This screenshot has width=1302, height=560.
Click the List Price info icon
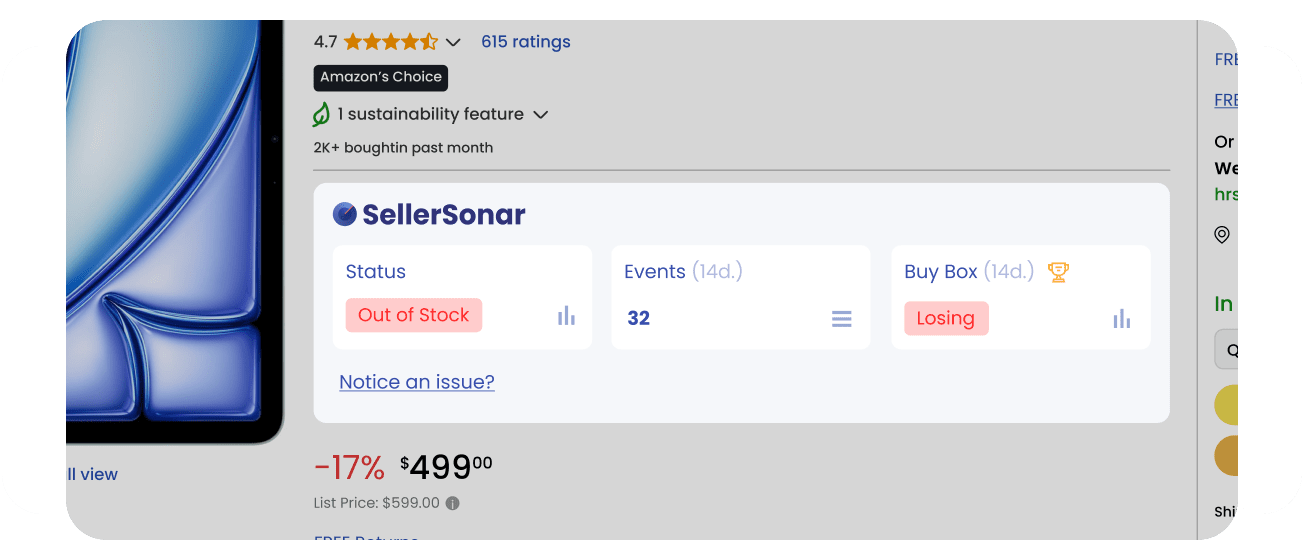coord(453,503)
